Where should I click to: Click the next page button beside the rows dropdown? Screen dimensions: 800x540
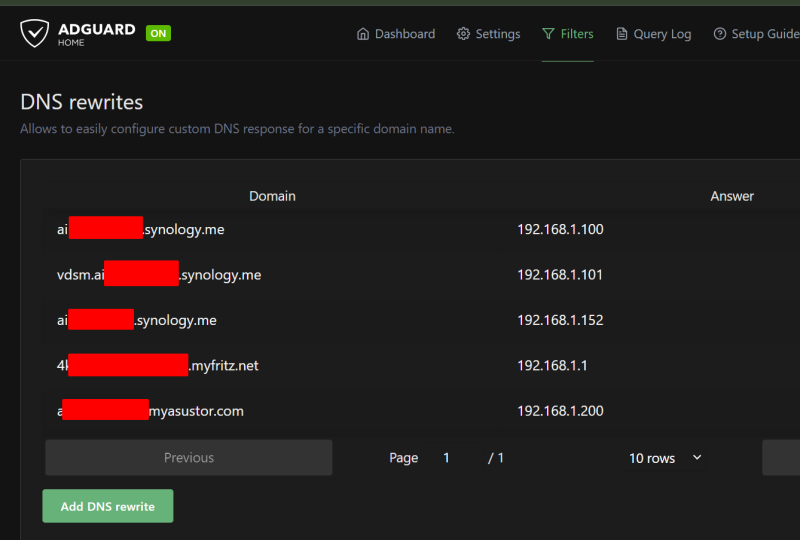click(781, 457)
